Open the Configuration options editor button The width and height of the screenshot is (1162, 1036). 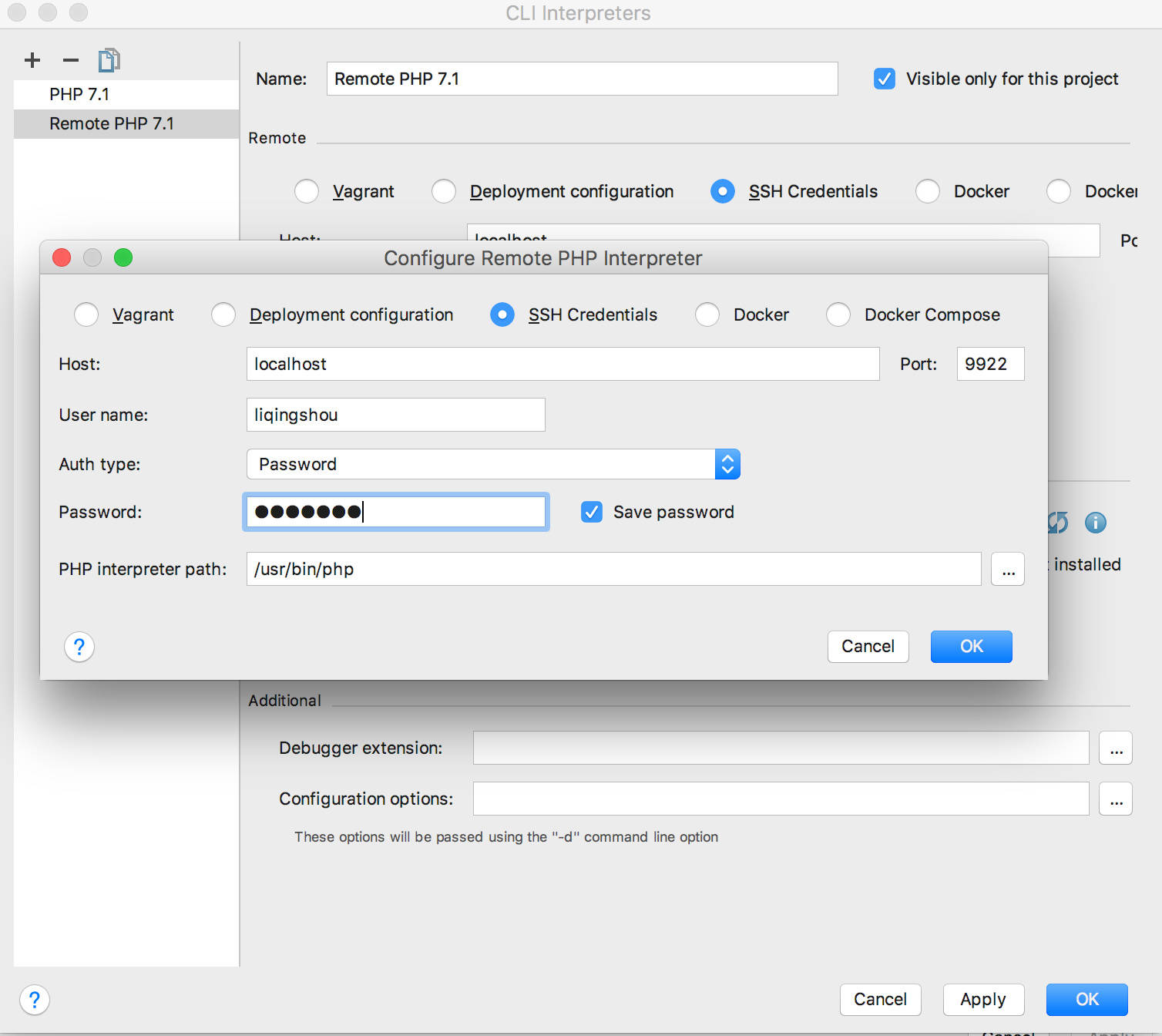1116,799
